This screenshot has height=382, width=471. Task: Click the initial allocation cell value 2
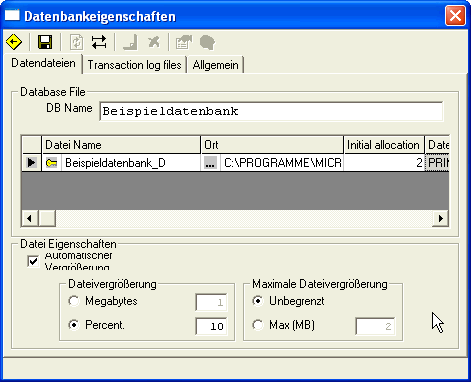coord(384,163)
